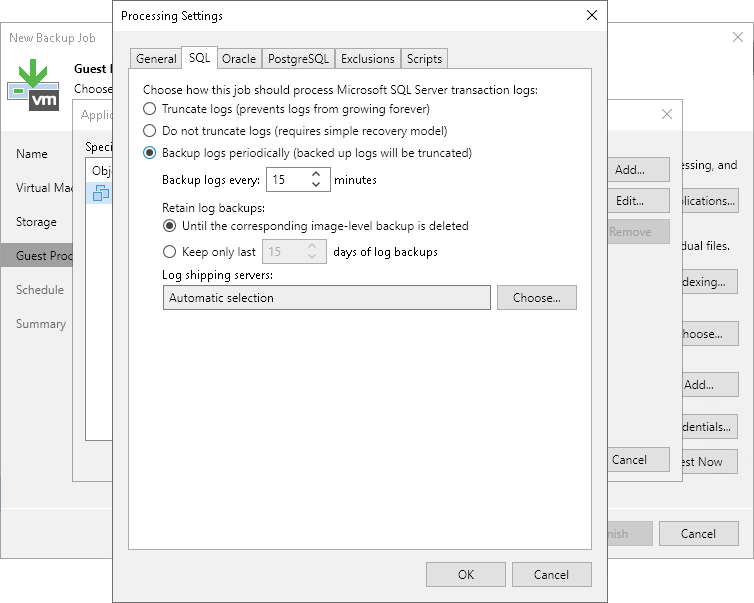Screen dimensions: 754x603
Task: Click Edit in the processing options window
Action: pyautogui.click(x=639, y=201)
